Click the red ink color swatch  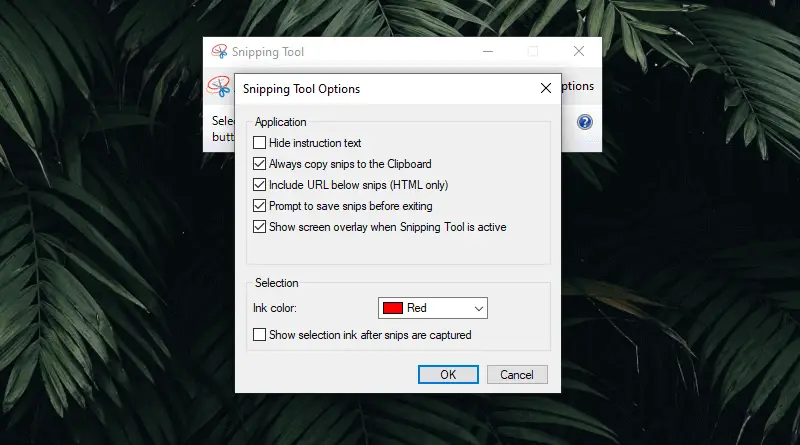tap(393, 308)
